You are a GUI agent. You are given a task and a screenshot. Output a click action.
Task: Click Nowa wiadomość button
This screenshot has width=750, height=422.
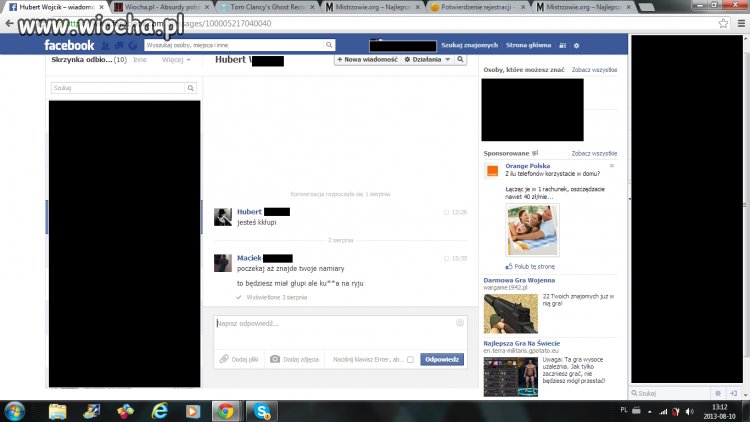point(367,59)
